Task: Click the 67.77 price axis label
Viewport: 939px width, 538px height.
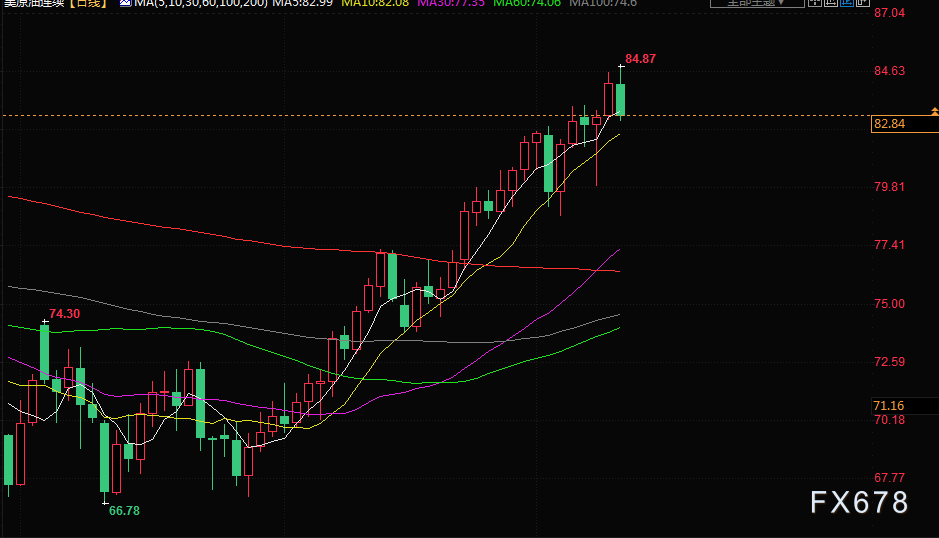Action: click(889, 478)
